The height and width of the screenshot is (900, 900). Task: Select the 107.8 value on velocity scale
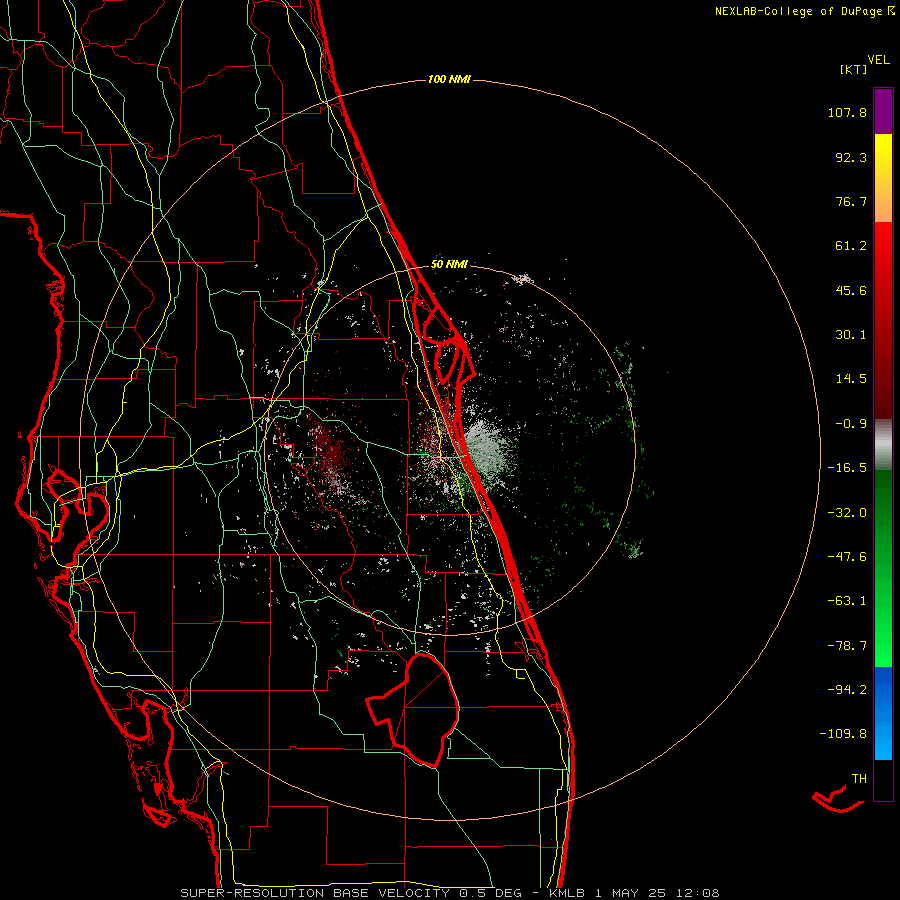(847, 112)
